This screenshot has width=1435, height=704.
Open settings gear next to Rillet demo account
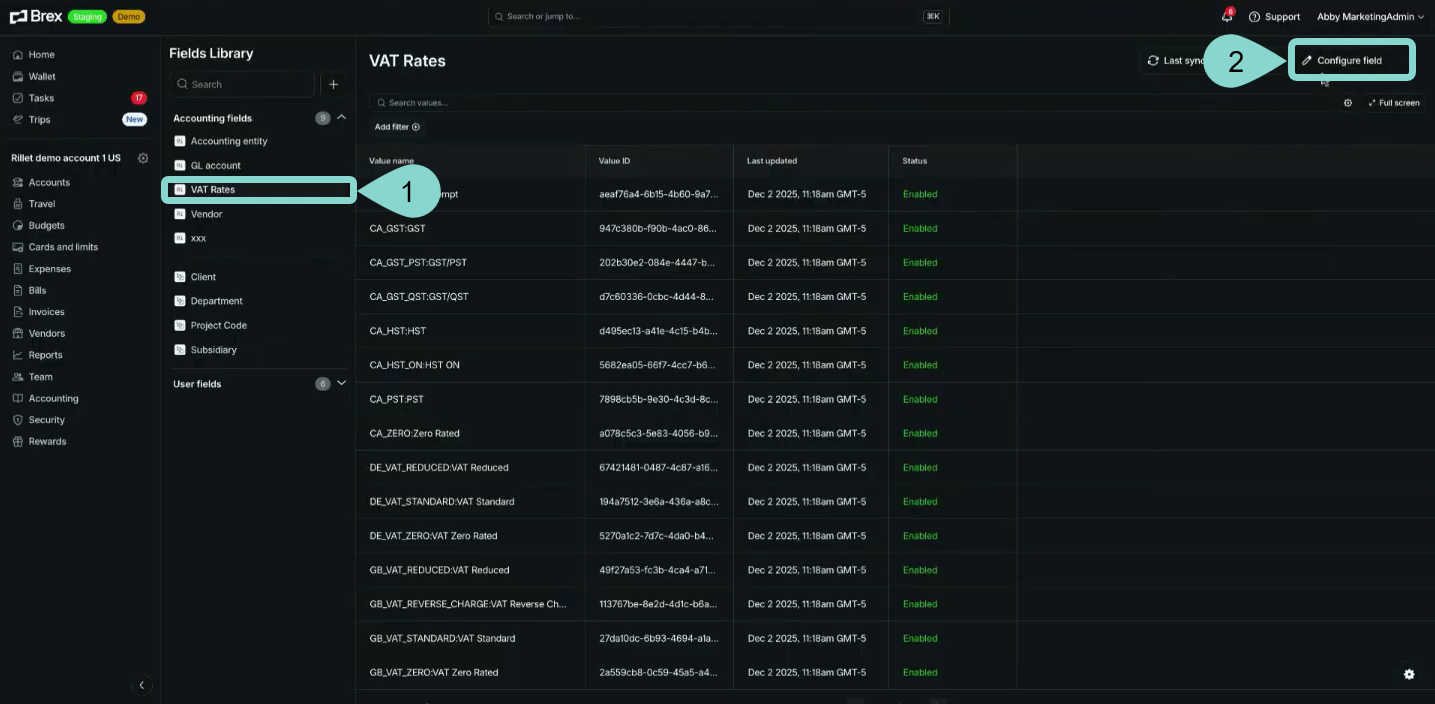click(143, 158)
